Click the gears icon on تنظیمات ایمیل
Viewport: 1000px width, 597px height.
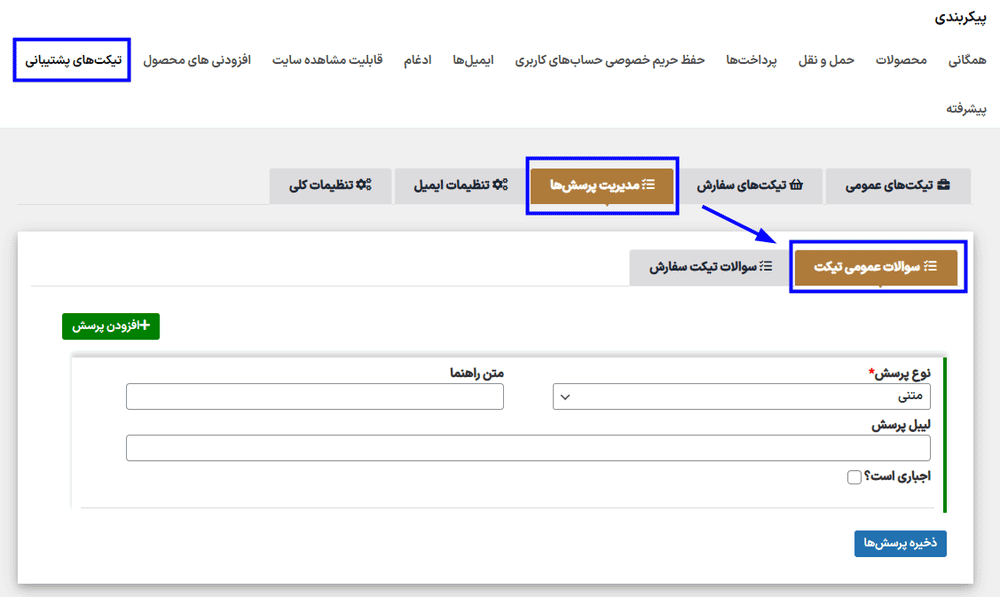[501, 185]
